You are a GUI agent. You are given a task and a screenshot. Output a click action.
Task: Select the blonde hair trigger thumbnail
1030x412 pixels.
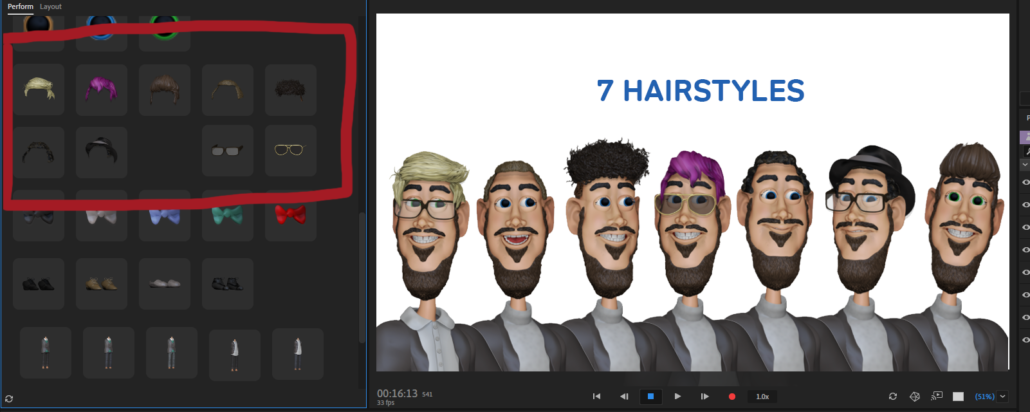(39, 90)
